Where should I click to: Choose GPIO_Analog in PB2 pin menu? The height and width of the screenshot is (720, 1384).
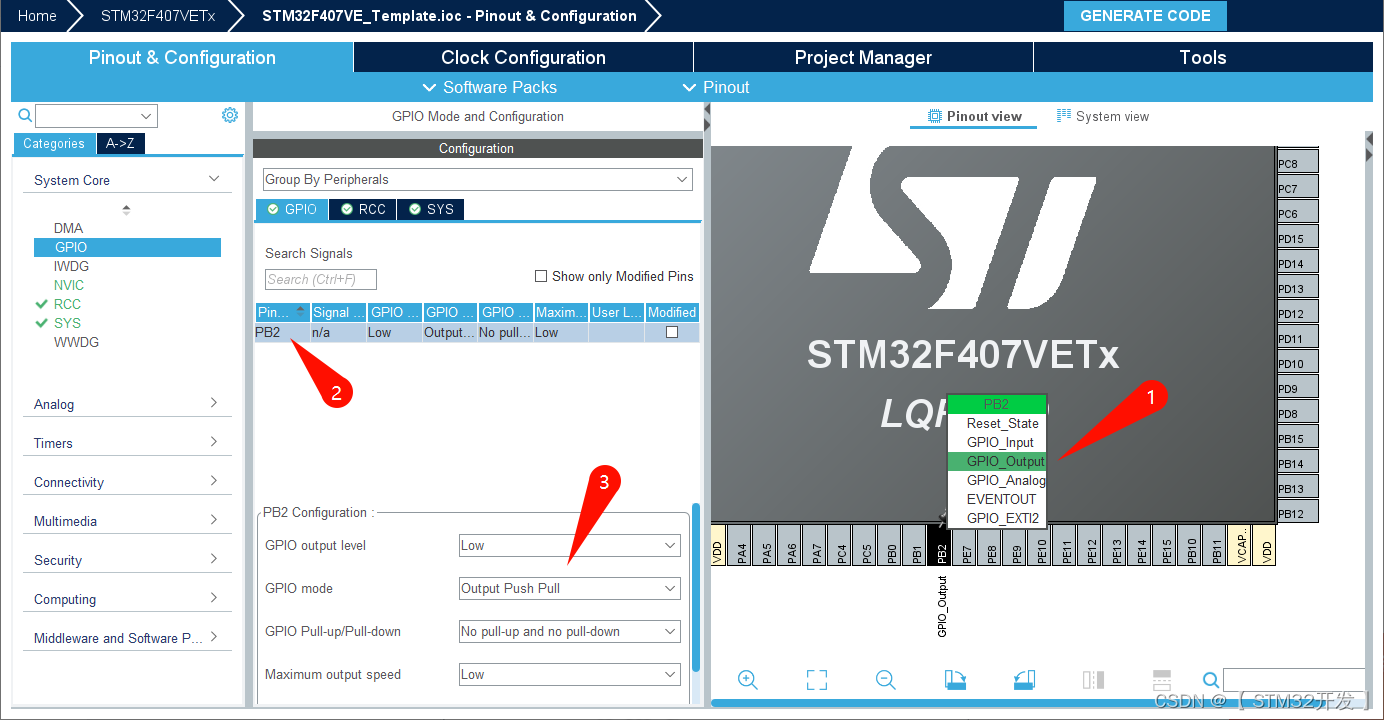coord(997,481)
